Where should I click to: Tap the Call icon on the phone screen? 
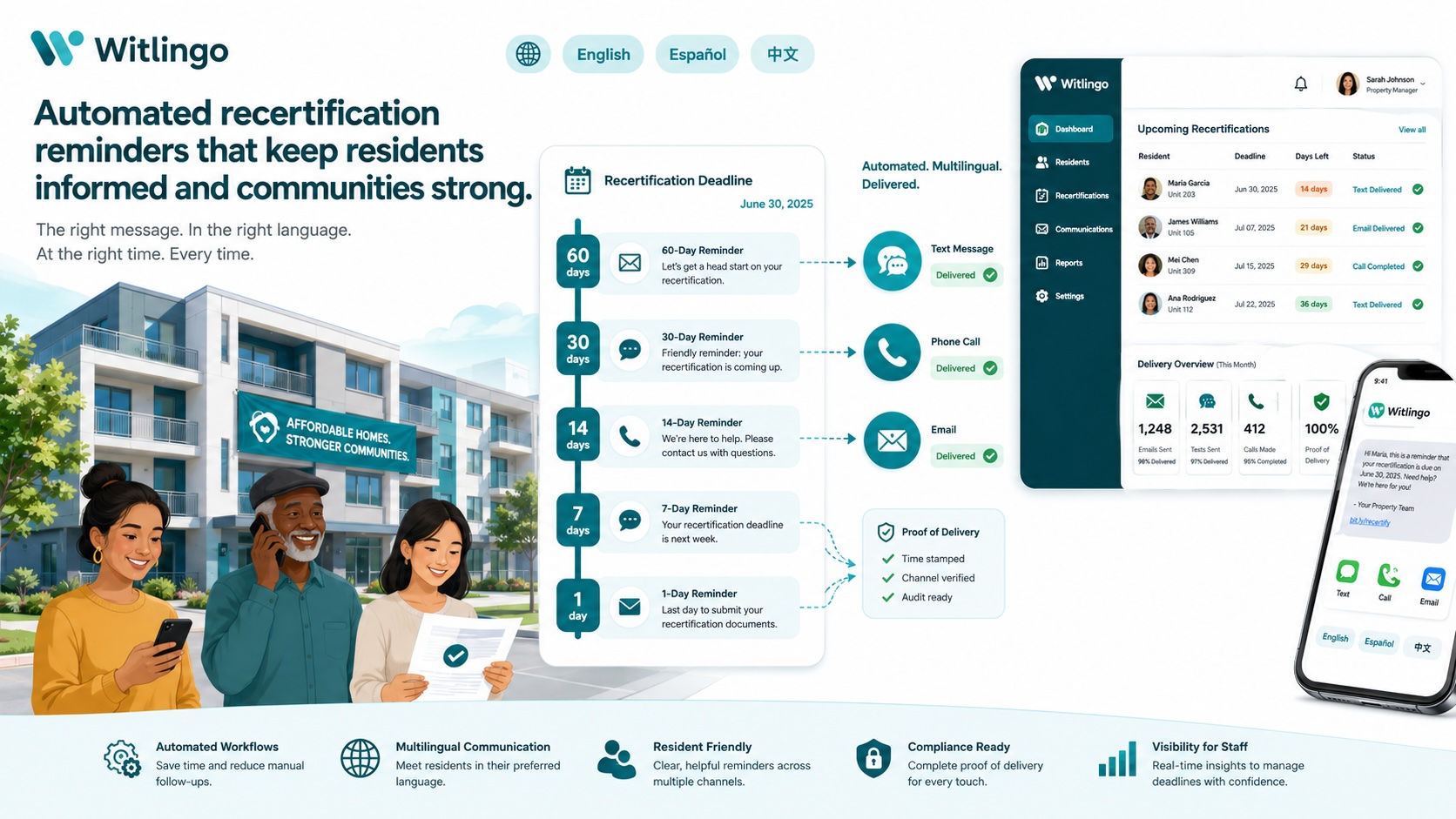(1388, 575)
